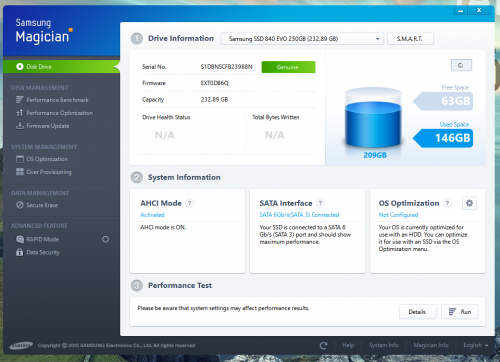
Task: Open Help in footer
Action: click(x=348, y=345)
